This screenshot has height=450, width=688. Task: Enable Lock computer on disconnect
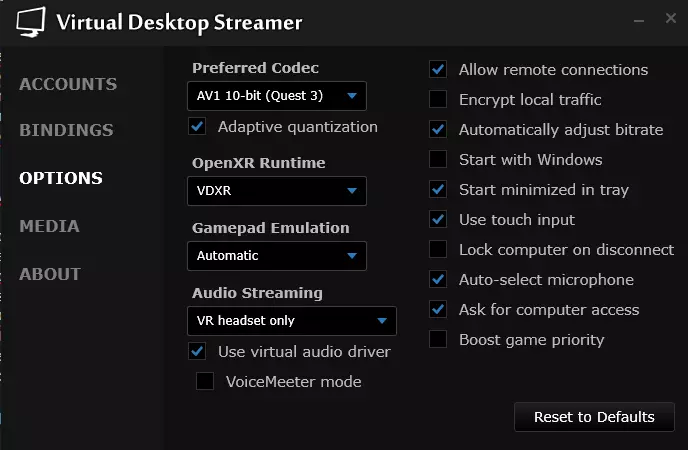438,249
